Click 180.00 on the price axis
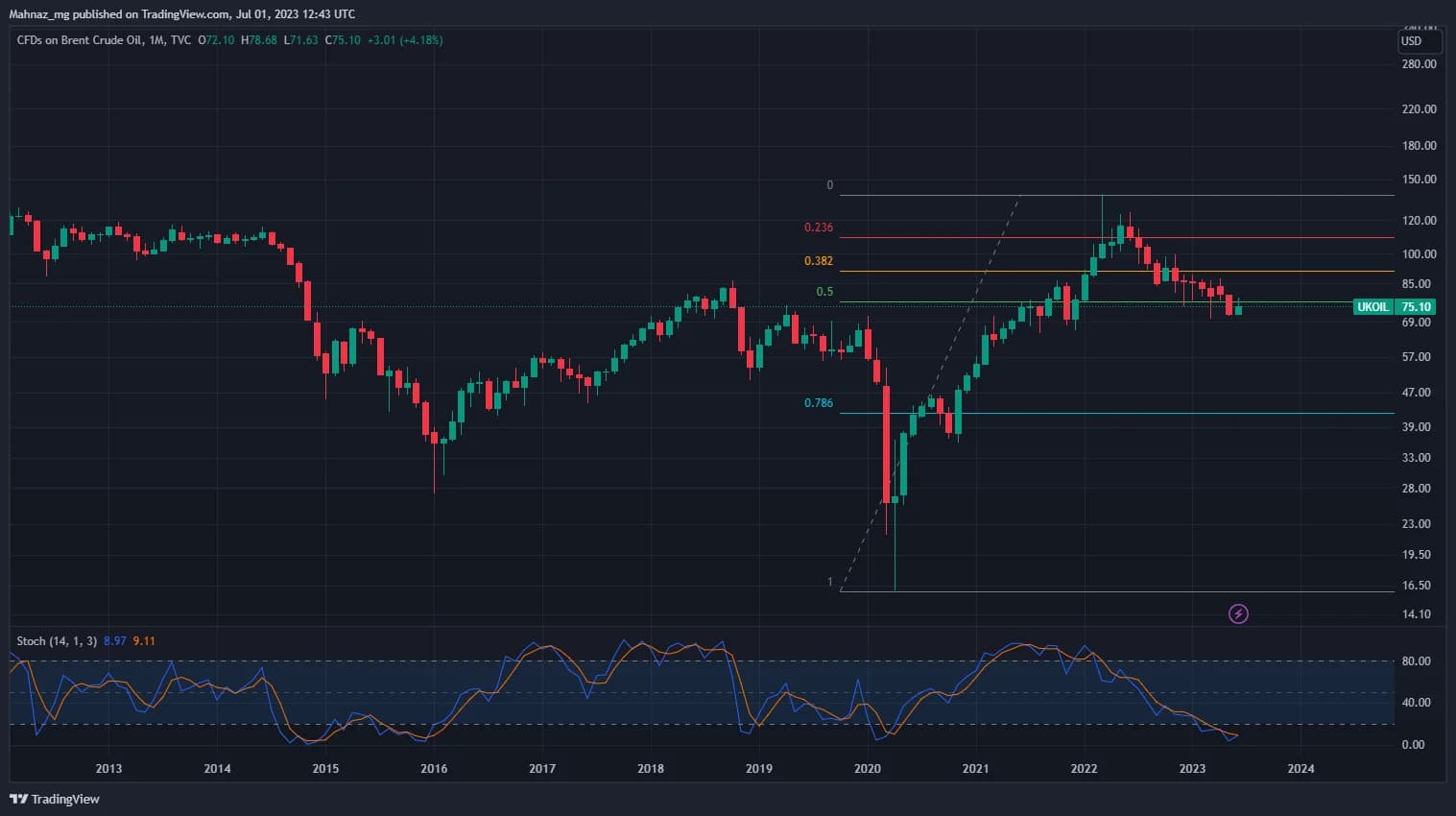This screenshot has width=1456, height=816. 1419,146
